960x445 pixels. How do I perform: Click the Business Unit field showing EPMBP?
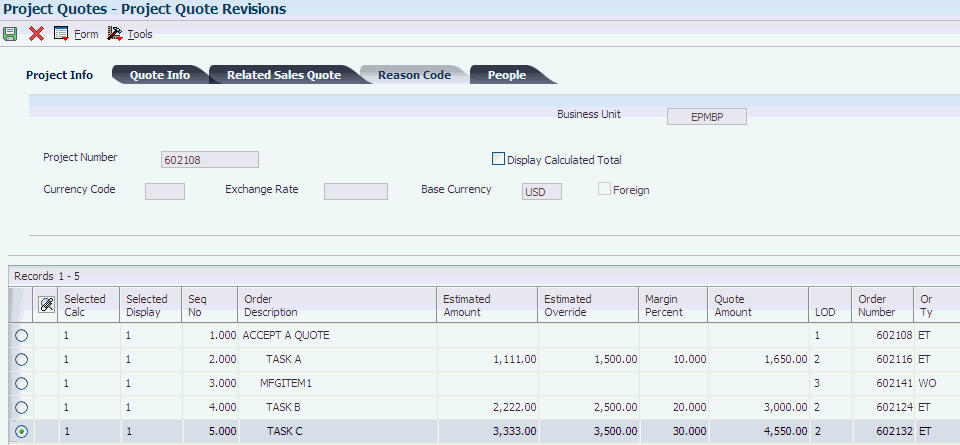tap(706, 117)
